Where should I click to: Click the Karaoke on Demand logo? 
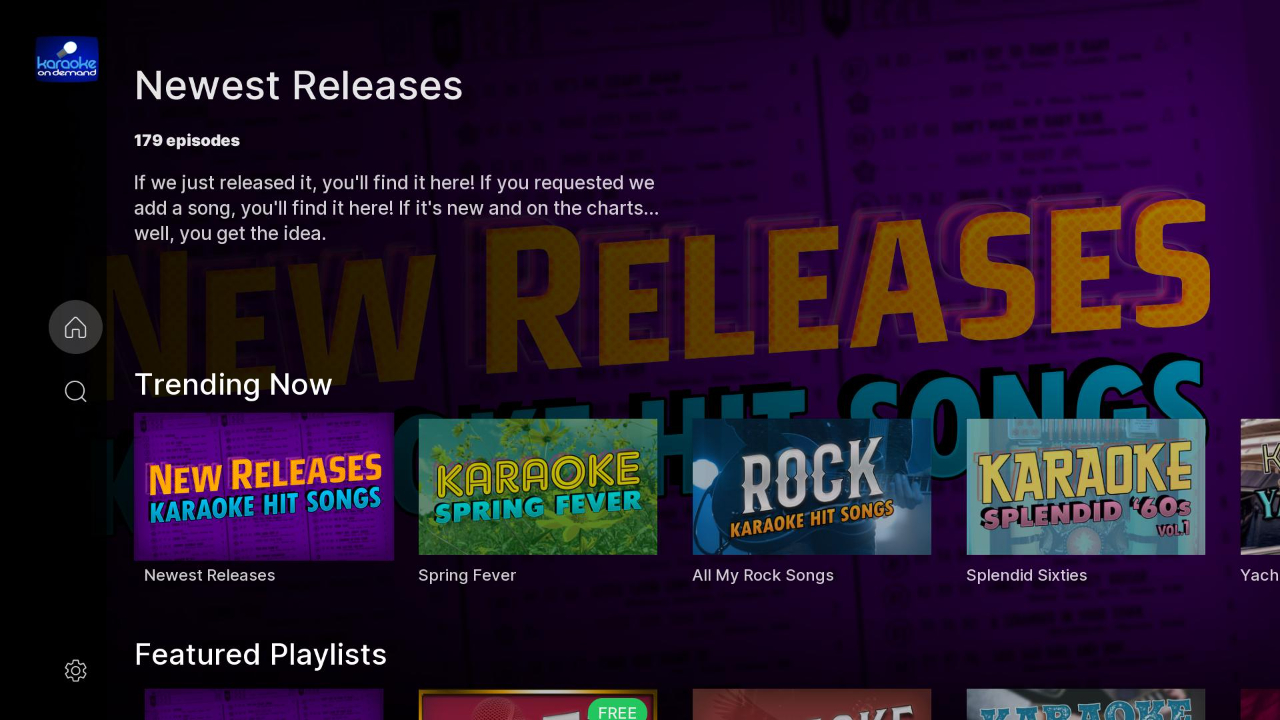[66, 58]
